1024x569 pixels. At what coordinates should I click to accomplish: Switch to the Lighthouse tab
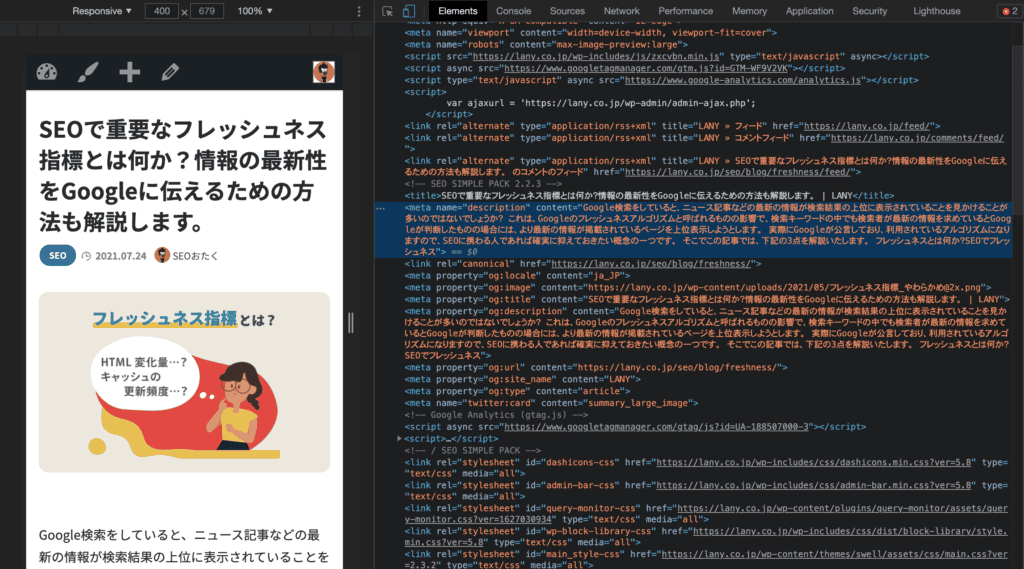click(936, 11)
